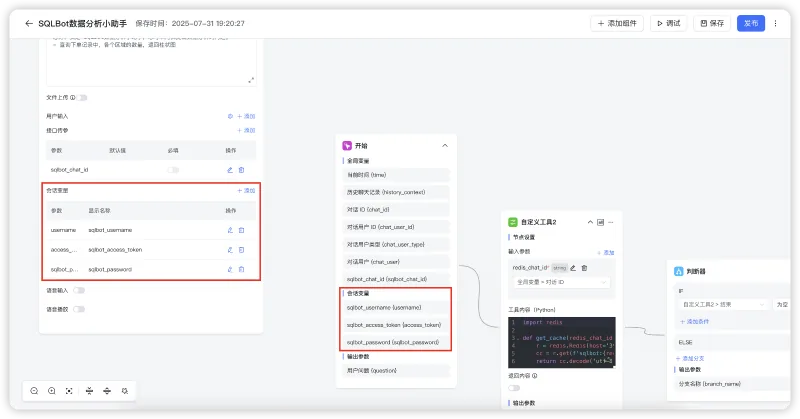The height and width of the screenshot is (419, 800).
Task: Select 对话用户 ID (chat_user_id) variable
Action: [x=396, y=227]
